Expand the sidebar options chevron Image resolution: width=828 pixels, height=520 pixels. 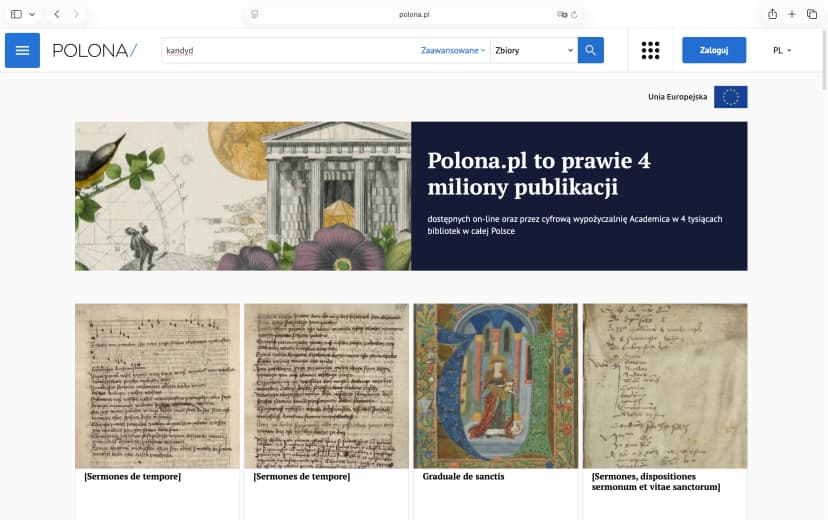click(x=32, y=14)
